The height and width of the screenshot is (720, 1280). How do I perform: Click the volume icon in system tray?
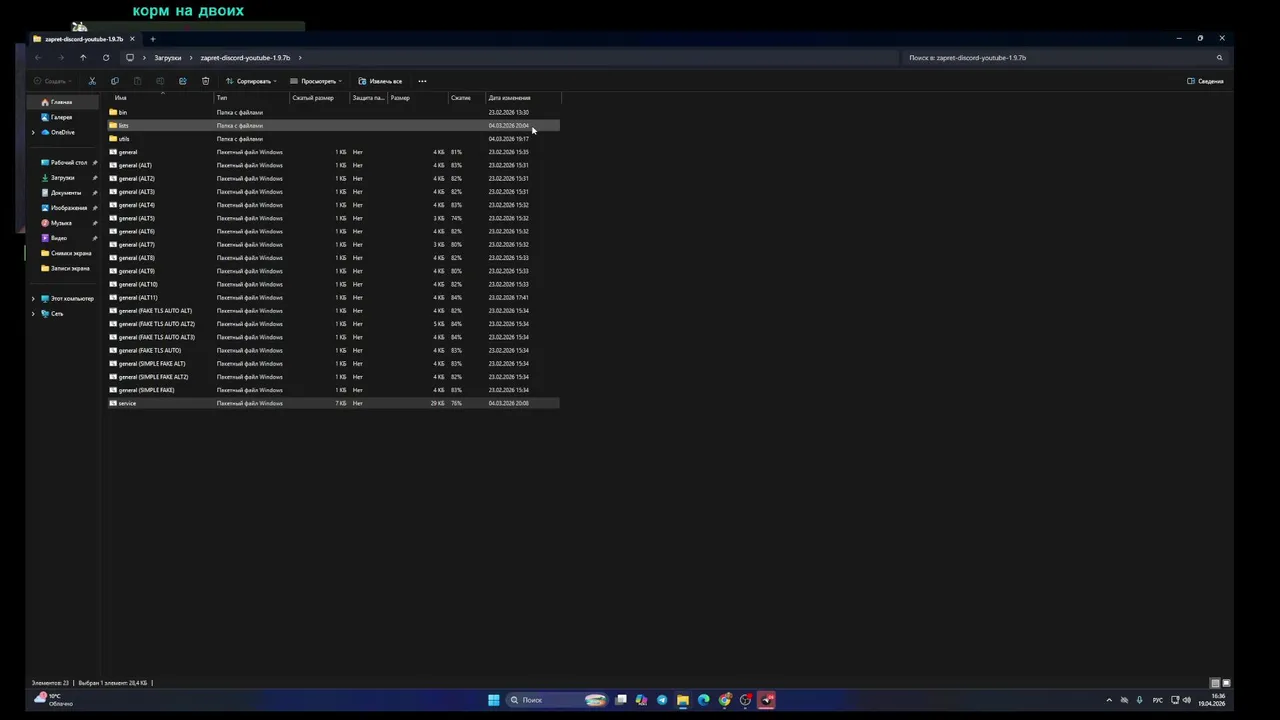[x=1187, y=700]
